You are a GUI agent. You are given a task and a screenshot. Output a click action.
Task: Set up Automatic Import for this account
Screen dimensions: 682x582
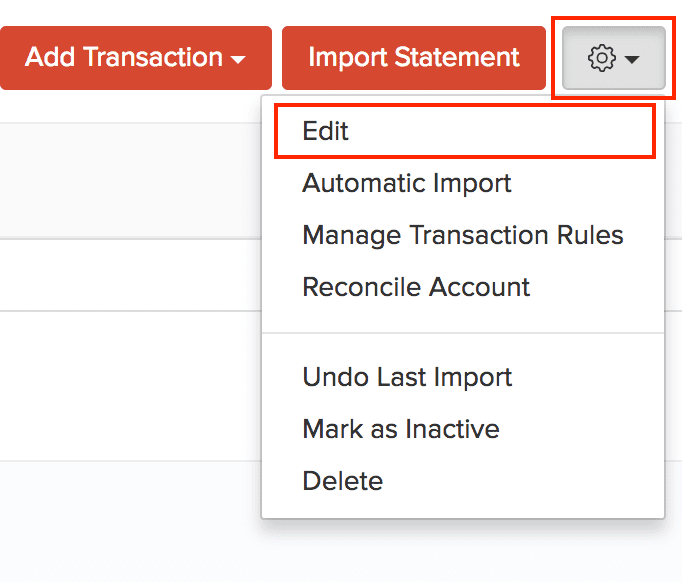point(407,183)
